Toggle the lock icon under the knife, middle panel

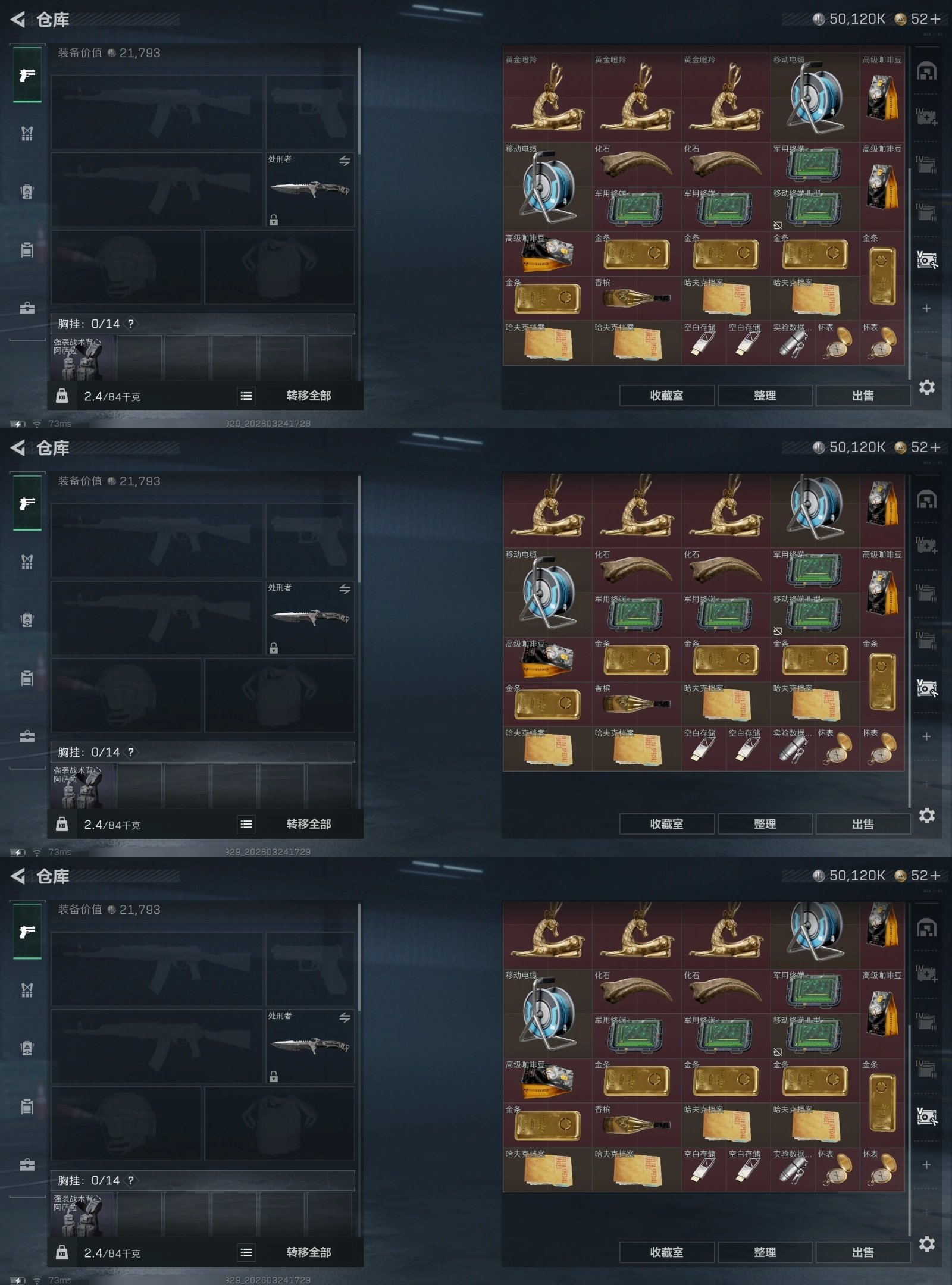tap(274, 648)
